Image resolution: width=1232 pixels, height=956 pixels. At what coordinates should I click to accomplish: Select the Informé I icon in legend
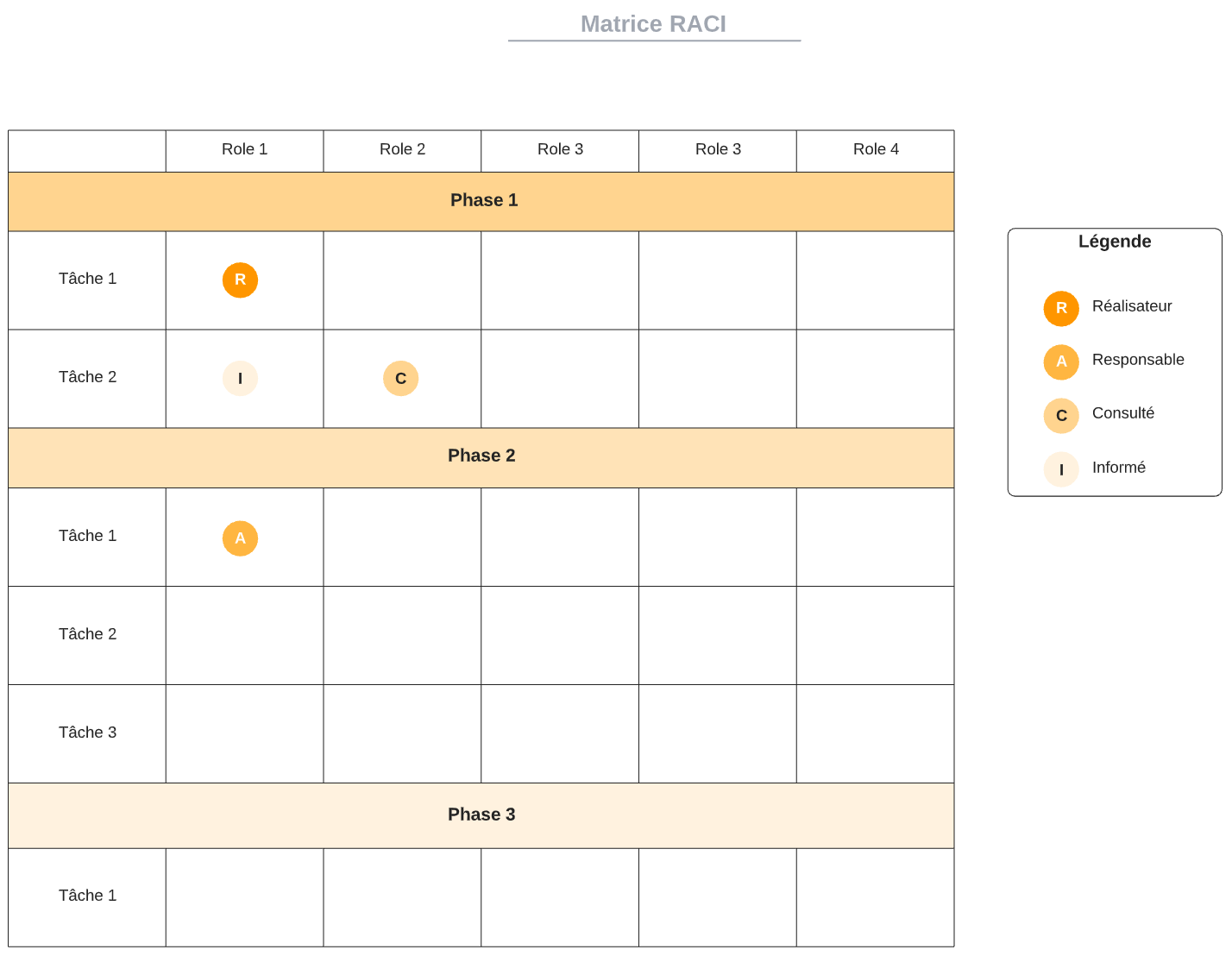point(1061,469)
